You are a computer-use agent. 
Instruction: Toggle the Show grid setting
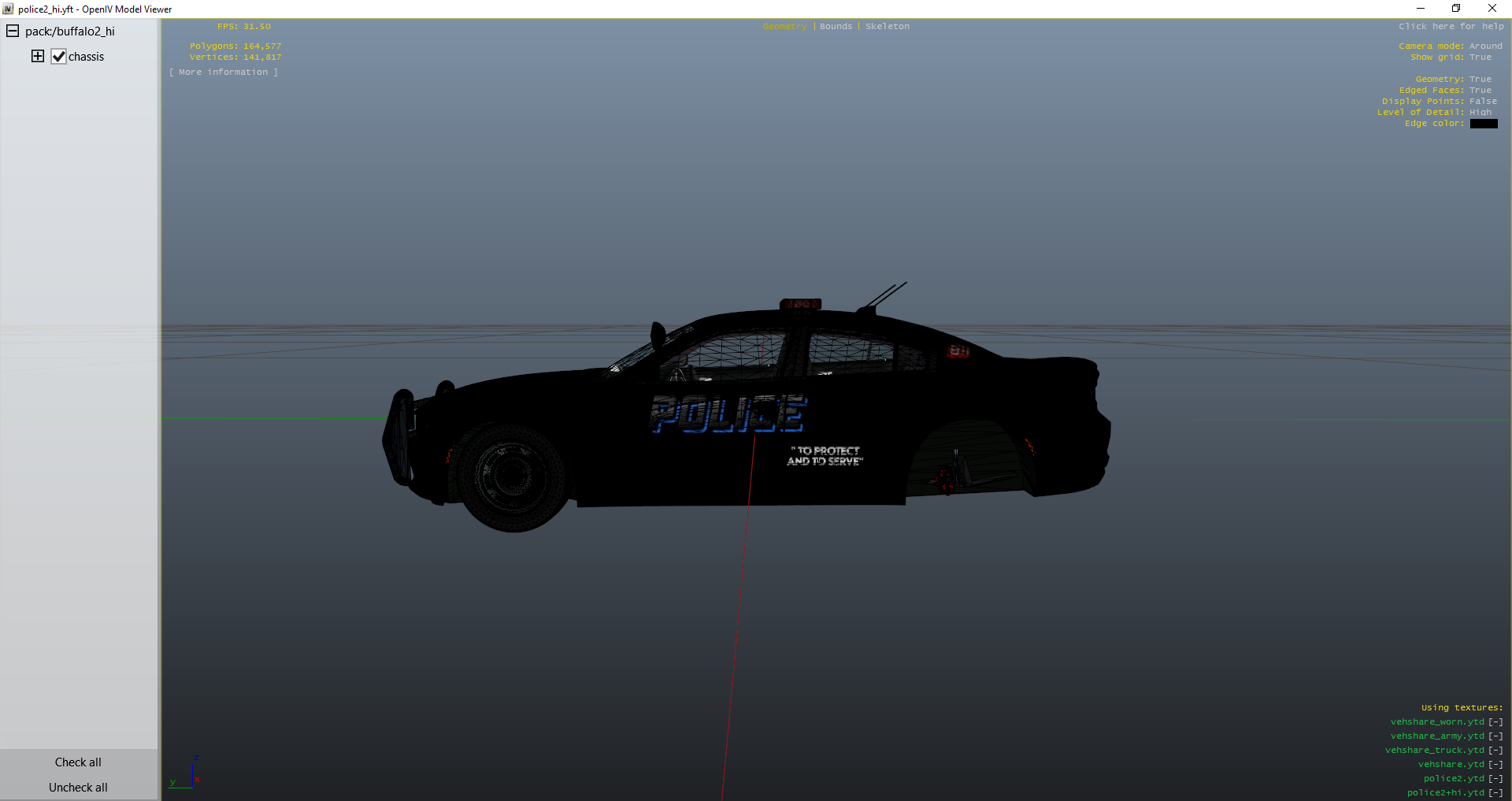[1480, 57]
